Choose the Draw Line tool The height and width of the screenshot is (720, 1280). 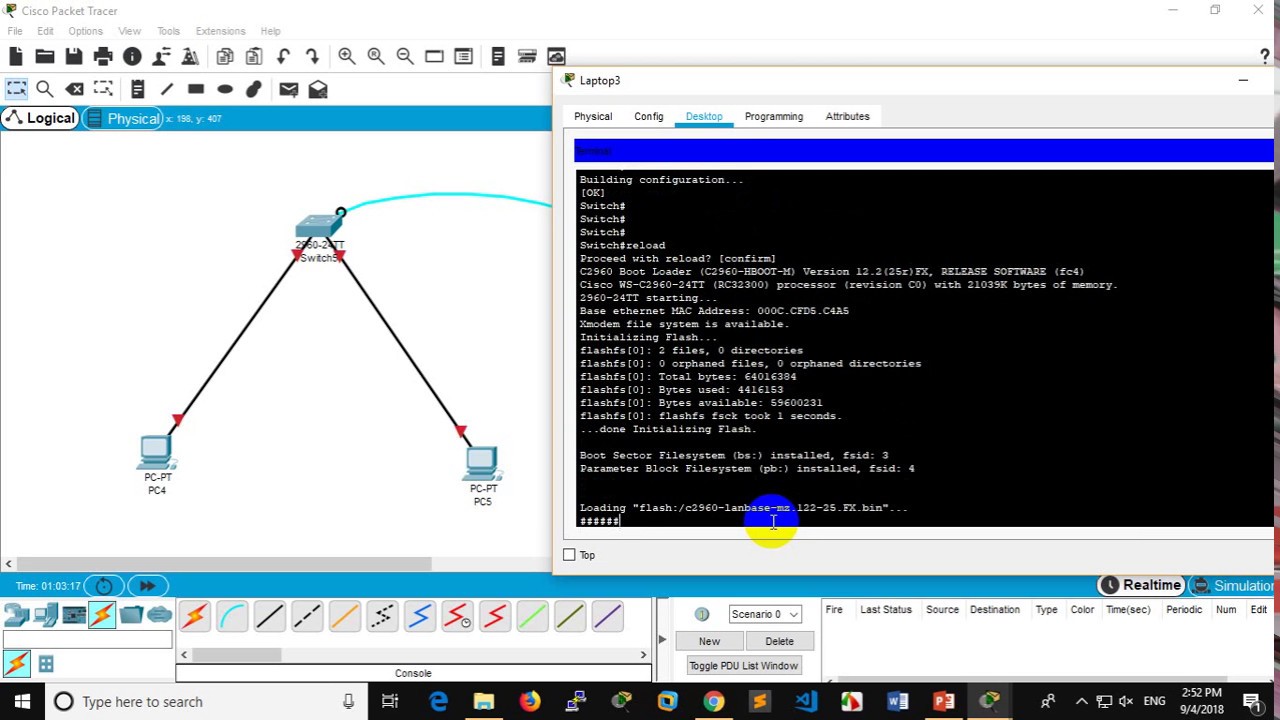coord(167,89)
